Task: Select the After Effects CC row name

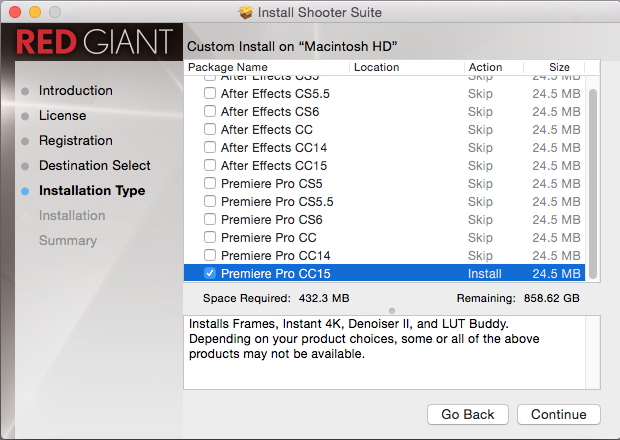Action: tap(267, 130)
